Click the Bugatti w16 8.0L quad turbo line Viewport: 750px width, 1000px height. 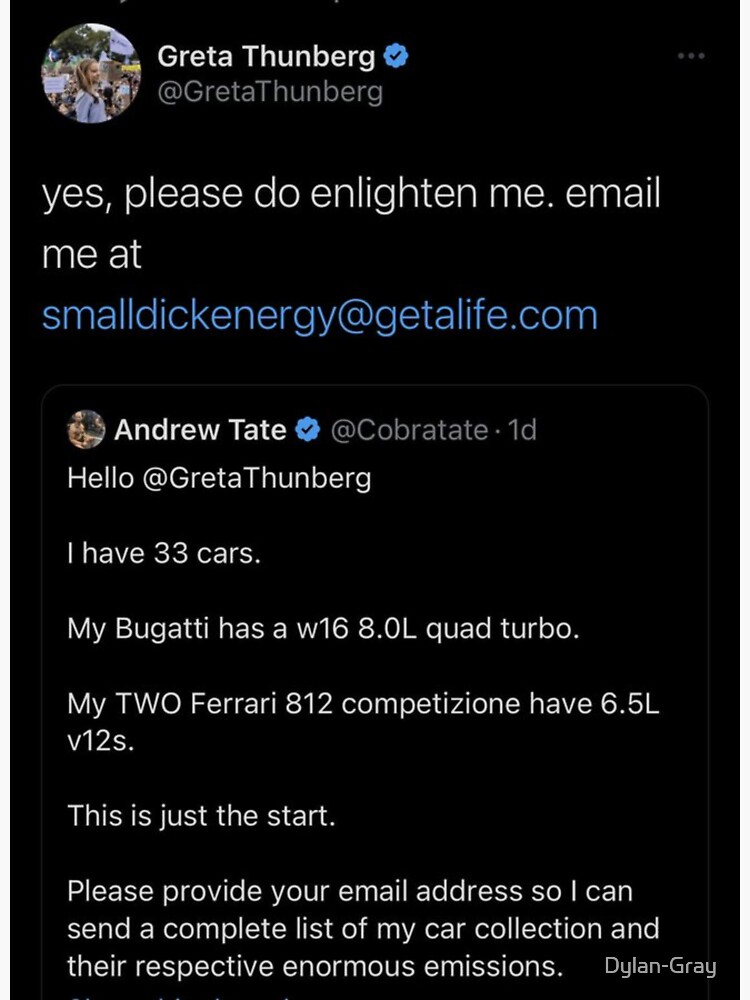pos(323,628)
